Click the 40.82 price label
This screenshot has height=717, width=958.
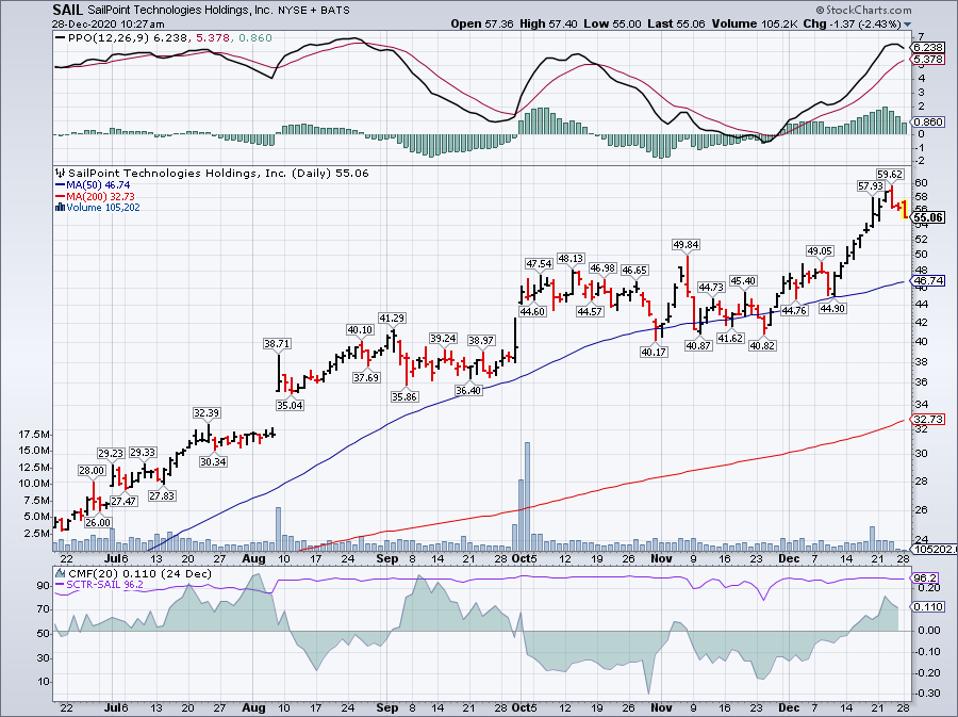tap(762, 346)
